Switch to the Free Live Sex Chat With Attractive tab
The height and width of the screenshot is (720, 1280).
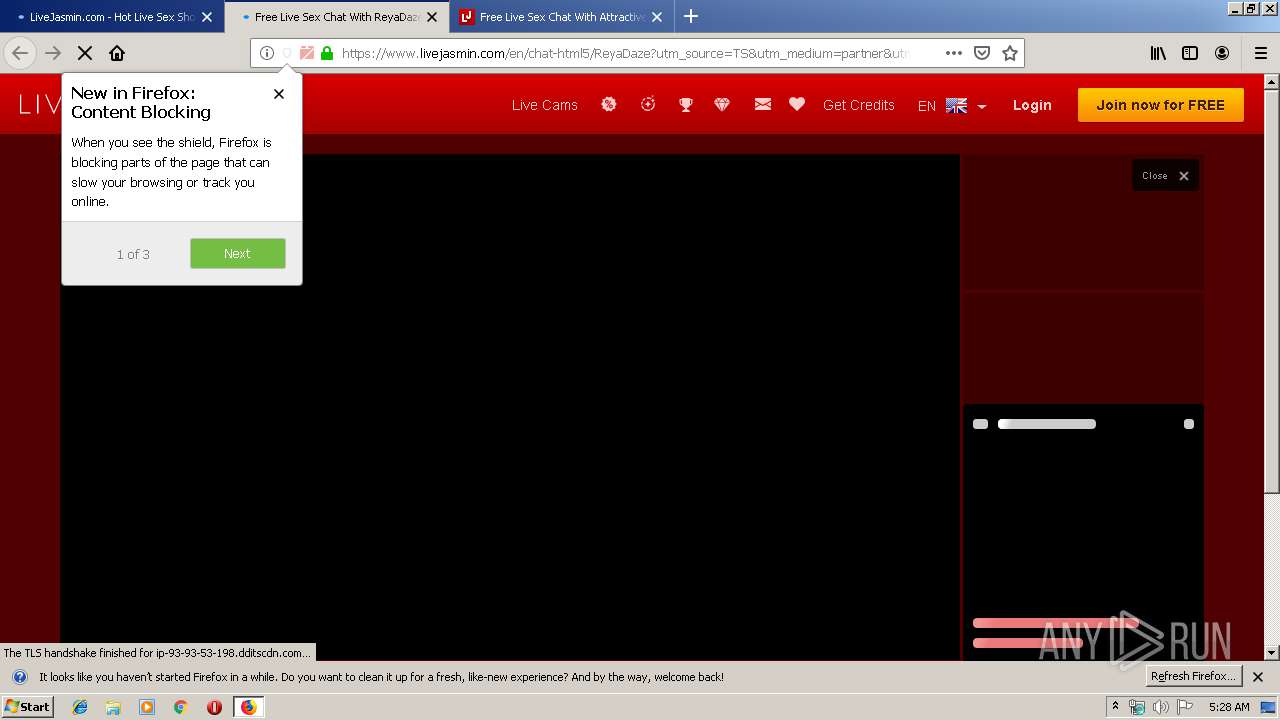tap(562, 17)
